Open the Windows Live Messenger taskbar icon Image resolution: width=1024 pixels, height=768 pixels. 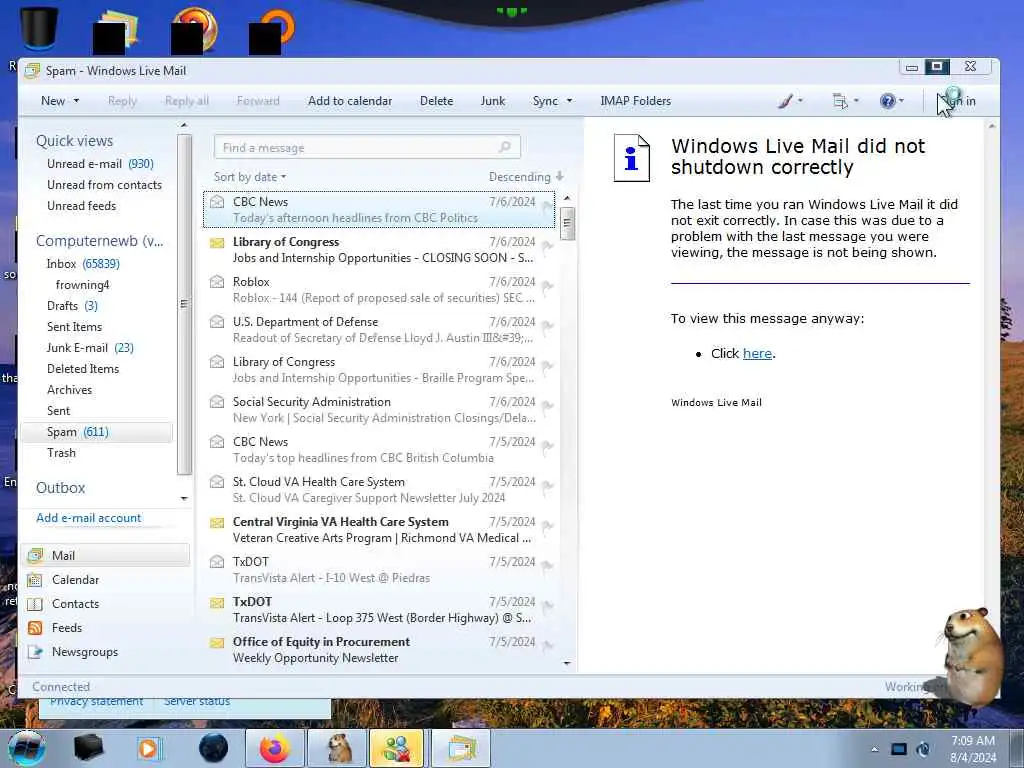[398, 748]
